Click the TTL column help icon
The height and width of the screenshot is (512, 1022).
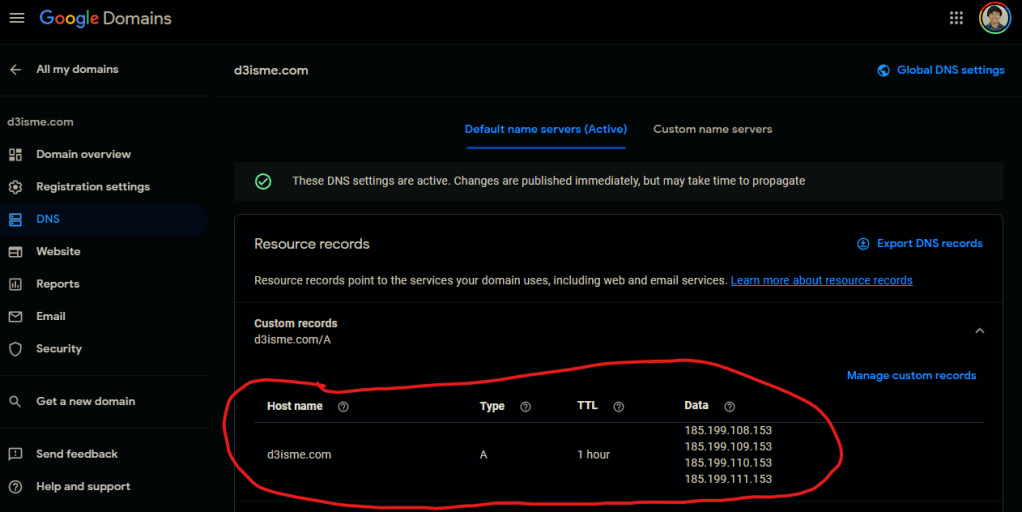point(618,407)
